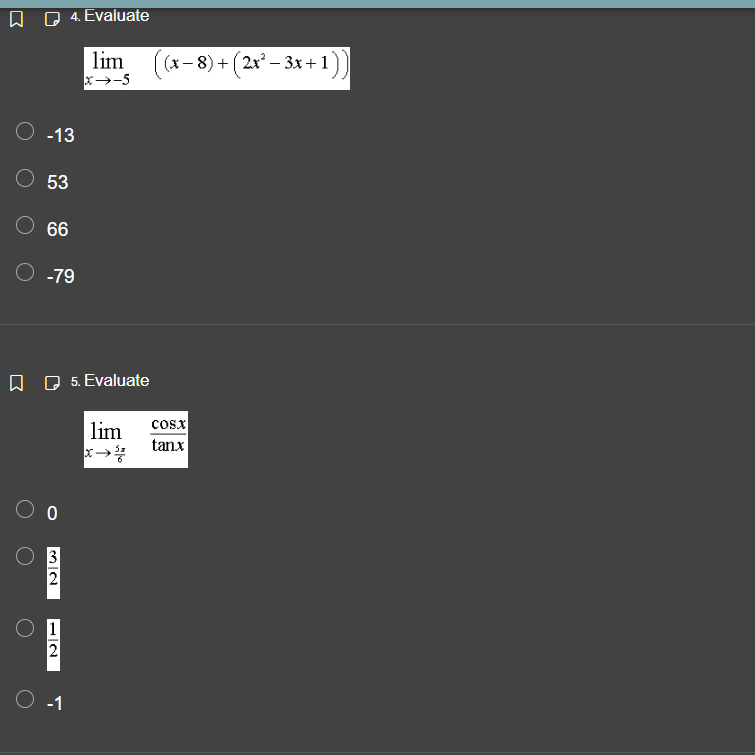Click the '66' answer label

pyautogui.click(x=57, y=229)
